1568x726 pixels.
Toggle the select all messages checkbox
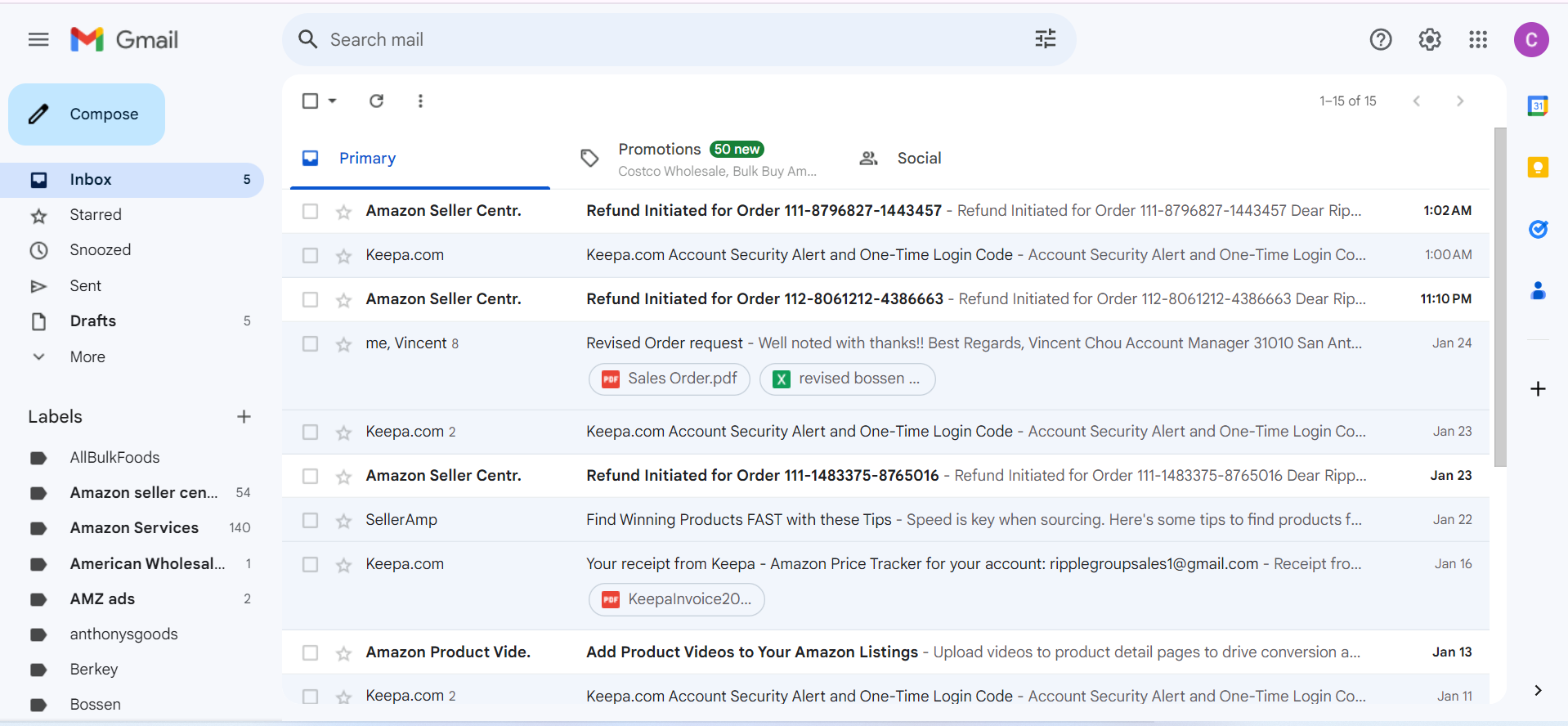coord(310,101)
